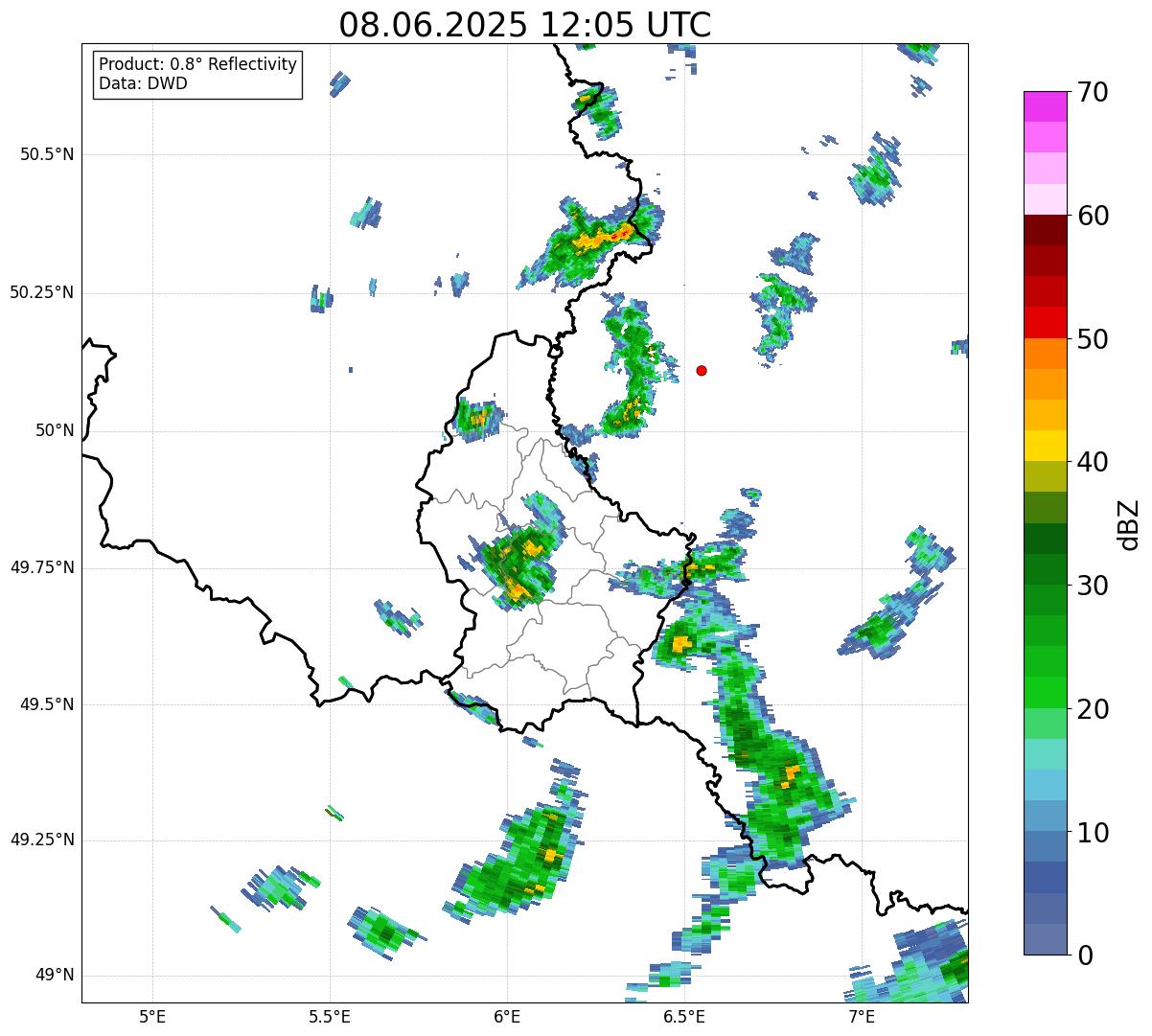Click the dBZ colorbar axis label

(x=1129, y=523)
